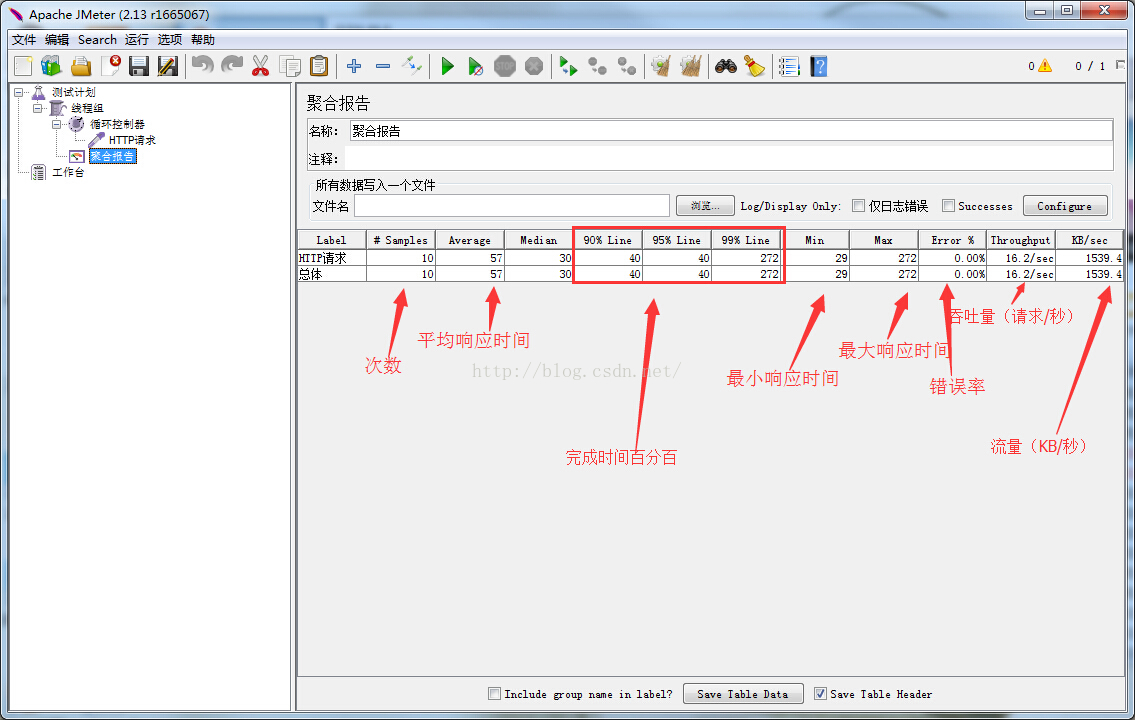Clear results with single broom icon

point(661,67)
